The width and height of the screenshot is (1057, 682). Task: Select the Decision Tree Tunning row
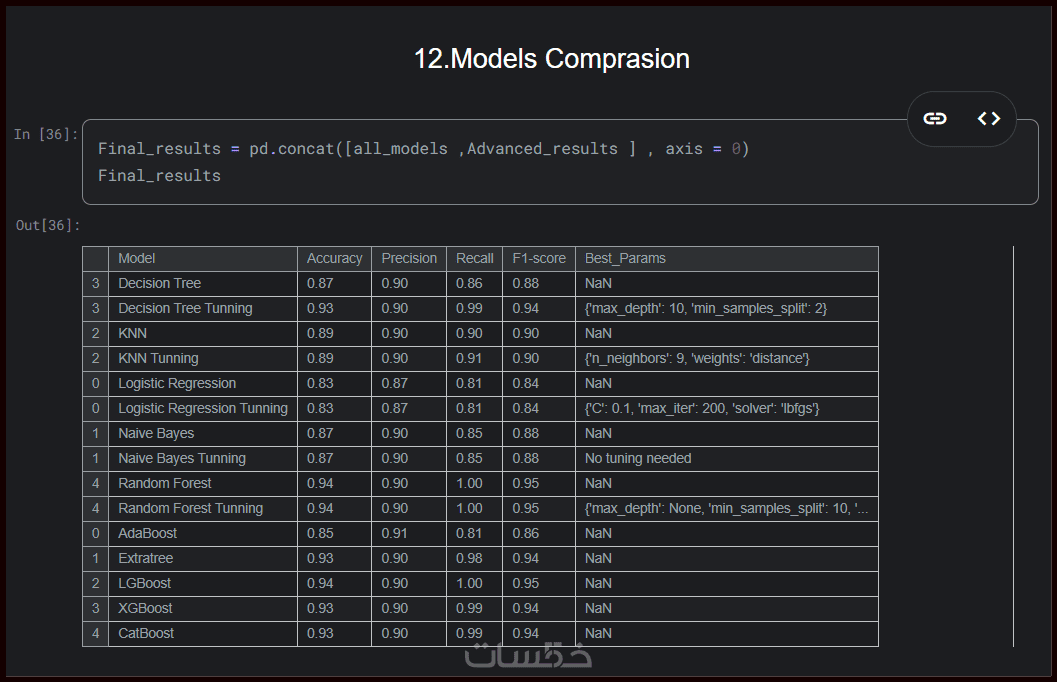pos(185,308)
